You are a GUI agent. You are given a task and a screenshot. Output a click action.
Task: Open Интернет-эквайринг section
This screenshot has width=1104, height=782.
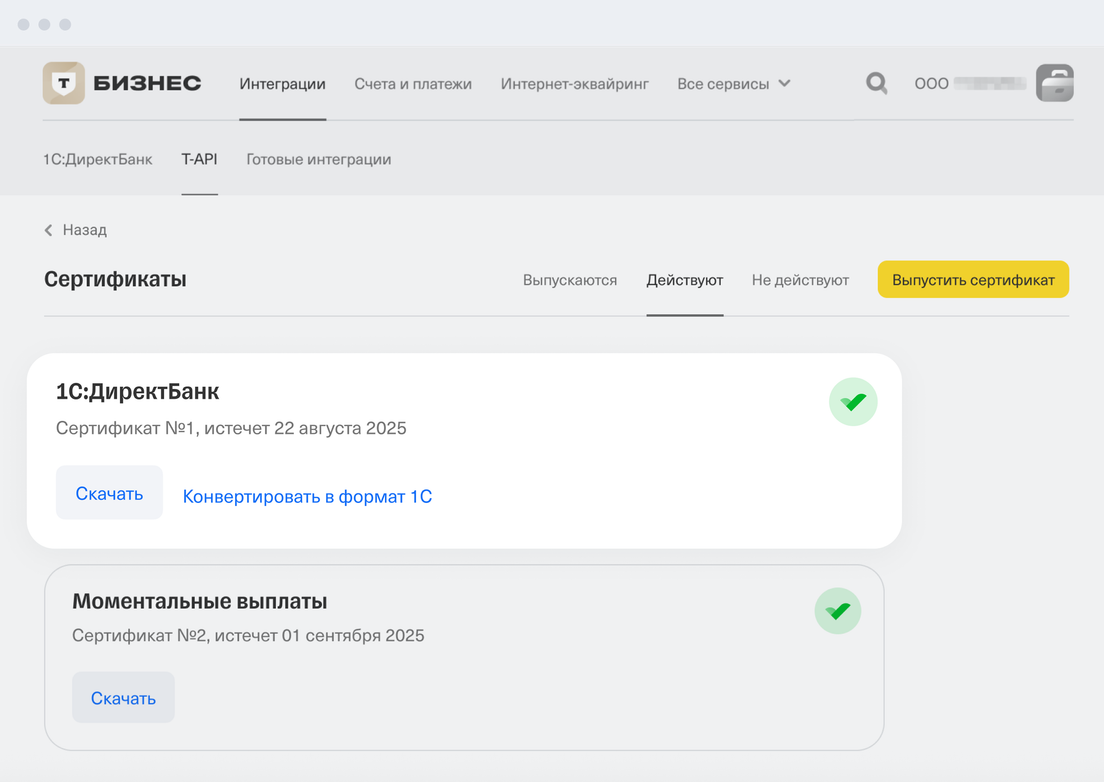click(574, 84)
